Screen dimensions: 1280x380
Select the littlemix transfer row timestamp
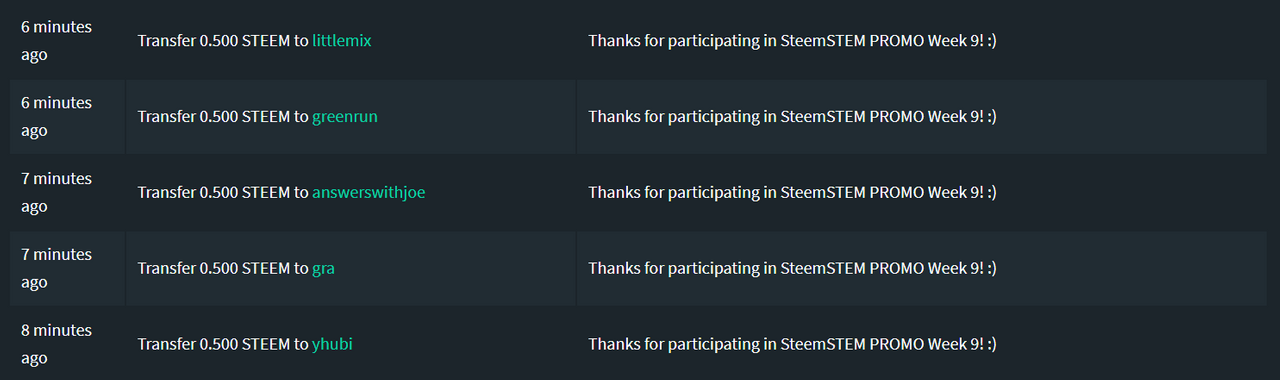click(56, 41)
